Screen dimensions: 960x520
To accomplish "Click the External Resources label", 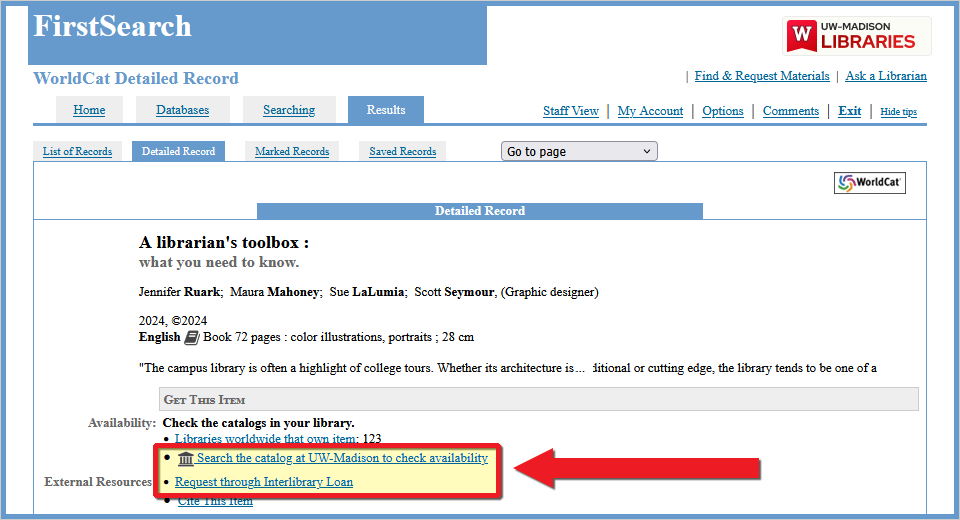I will pos(98,482).
